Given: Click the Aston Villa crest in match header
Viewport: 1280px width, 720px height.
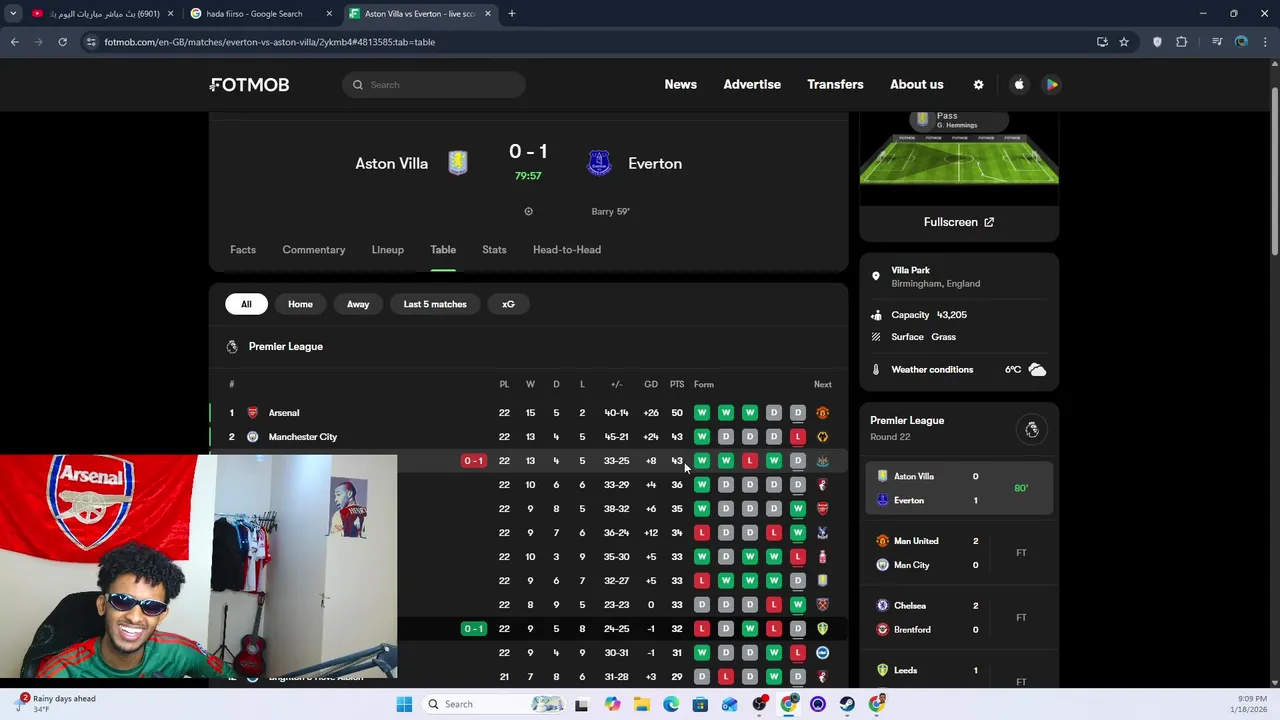Looking at the screenshot, I should 457,163.
